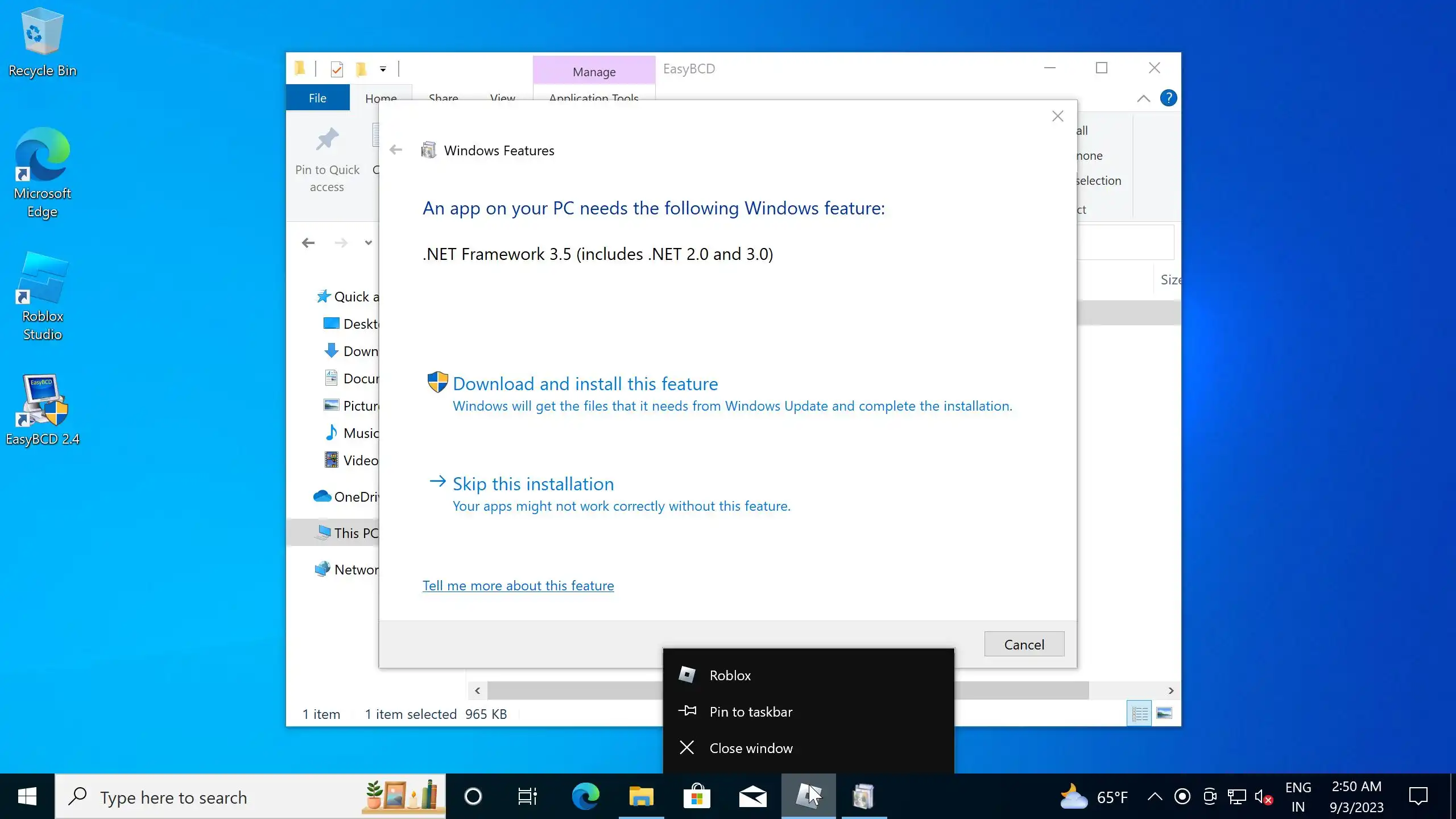Switch to details view button in status bar
Screen dimensions: 1456x819
(1139, 713)
